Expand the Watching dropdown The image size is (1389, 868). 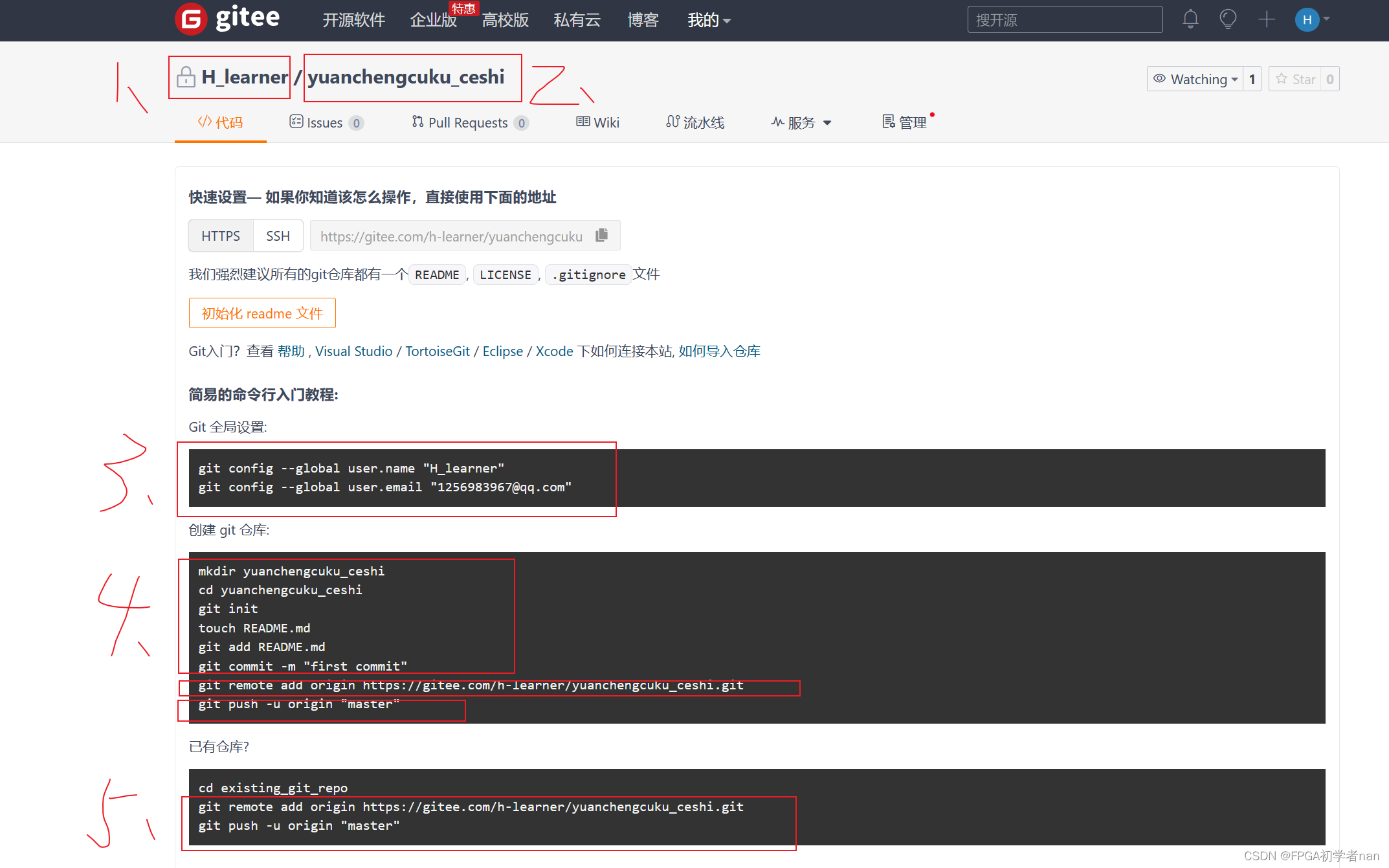[x=1195, y=79]
